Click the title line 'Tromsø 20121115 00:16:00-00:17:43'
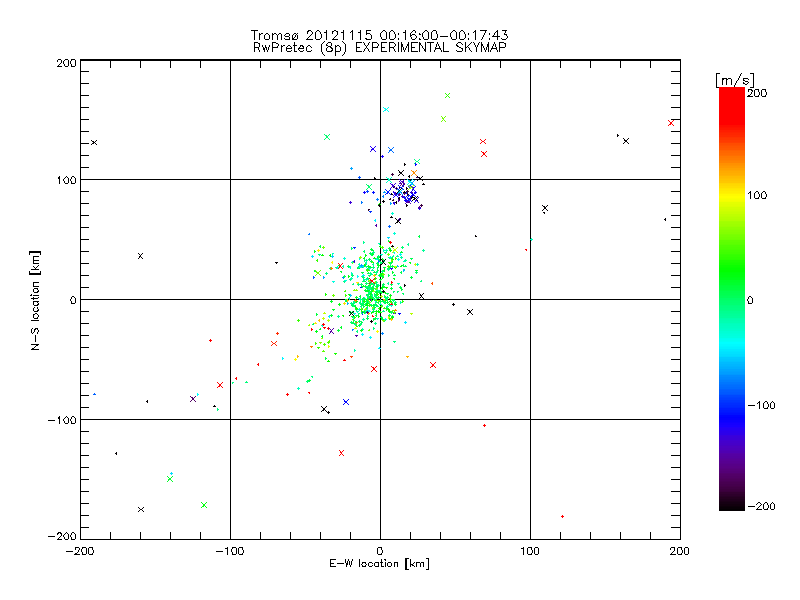 pyautogui.click(x=379, y=35)
